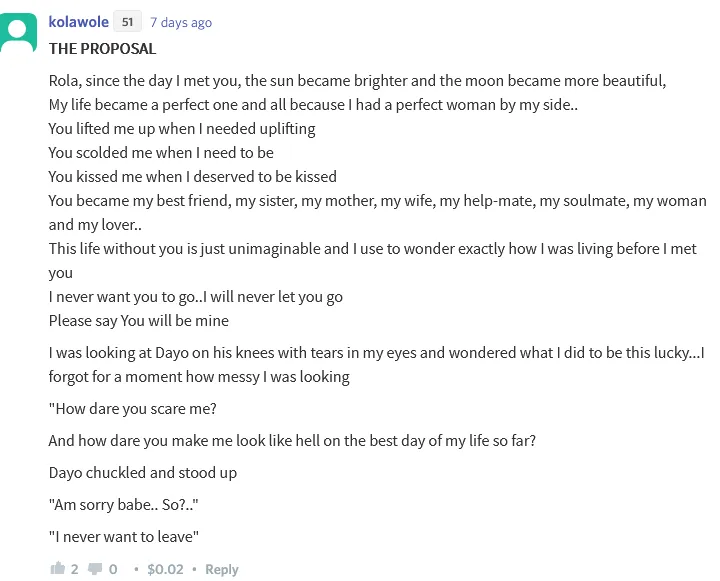This screenshot has width=720, height=581.
Task: Click the quote 'I never want to leave'
Action: (x=124, y=536)
